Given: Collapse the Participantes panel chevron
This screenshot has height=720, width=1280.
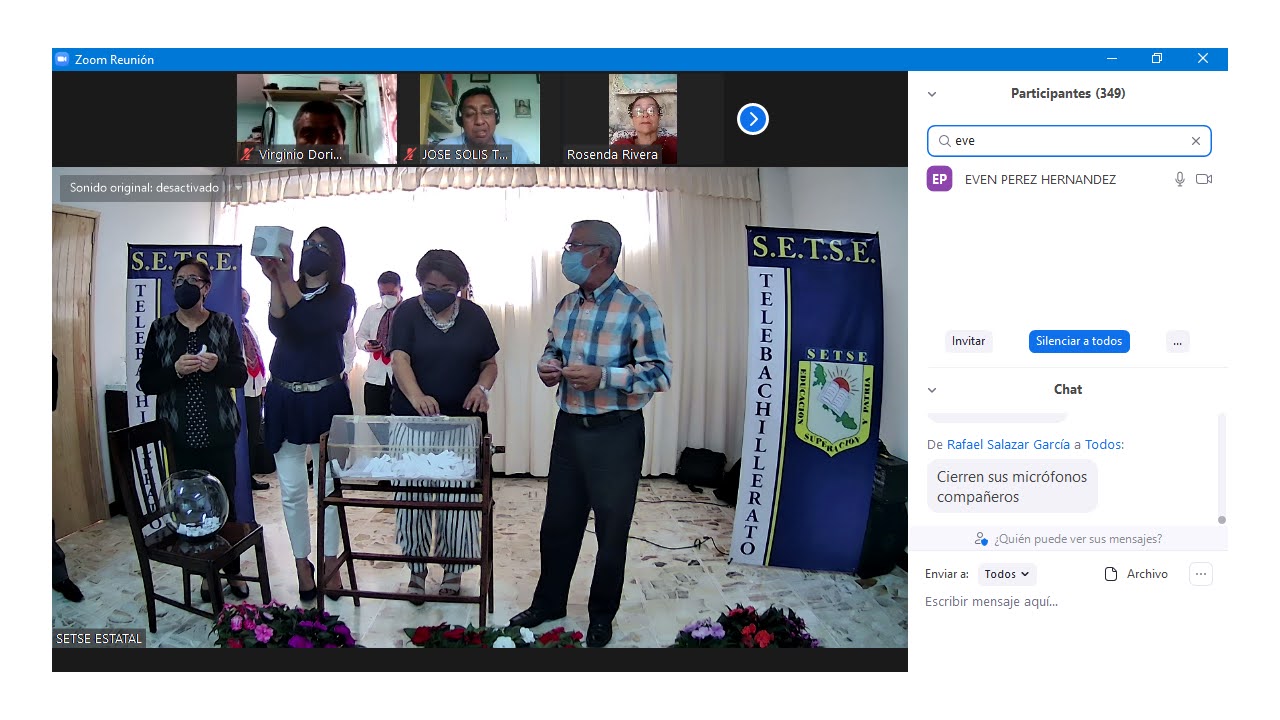Looking at the screenshot, I should (932, 94).
